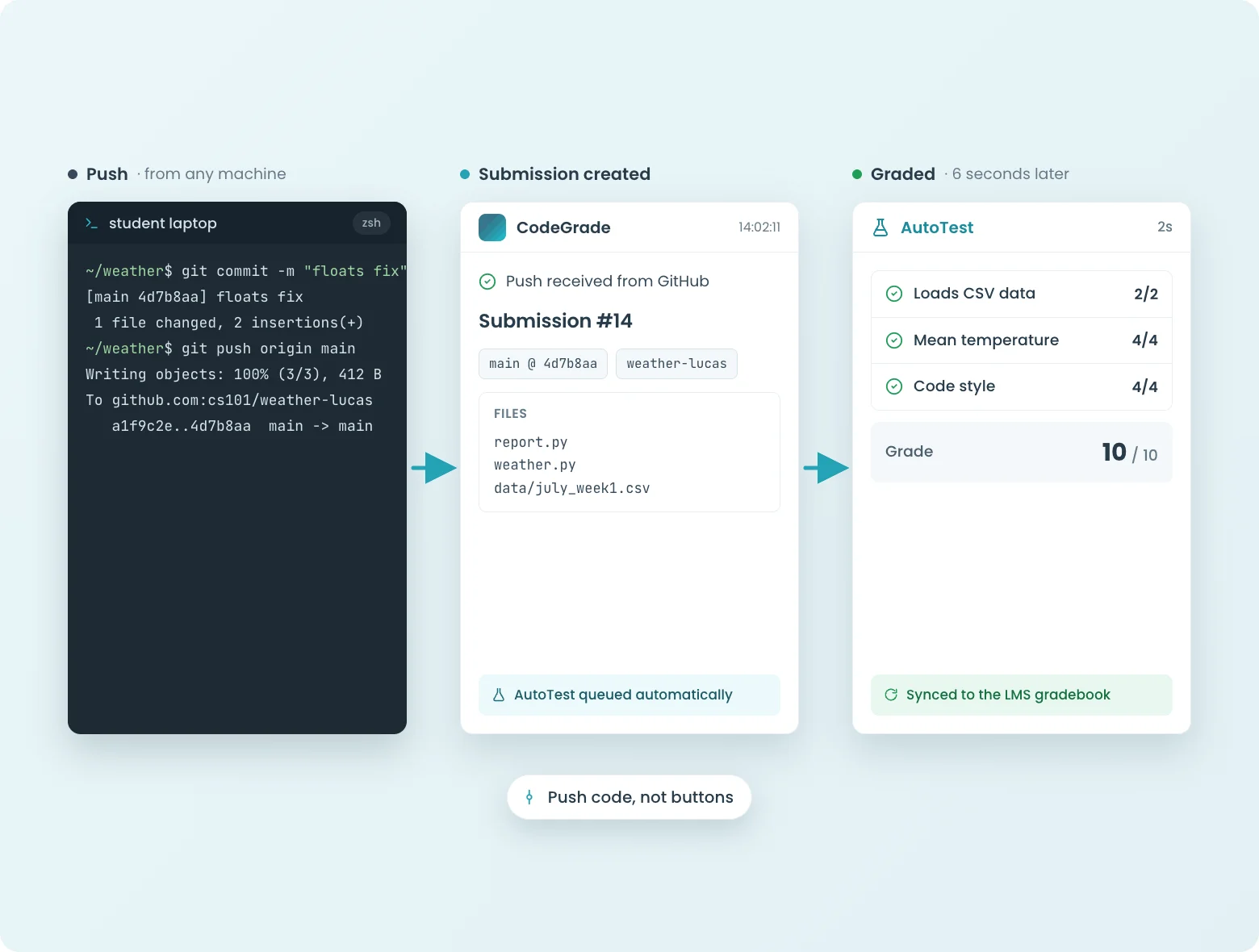
Task: Click the 1 file changed terminal line
Action: pyautogui.click(x=228, y=323)
